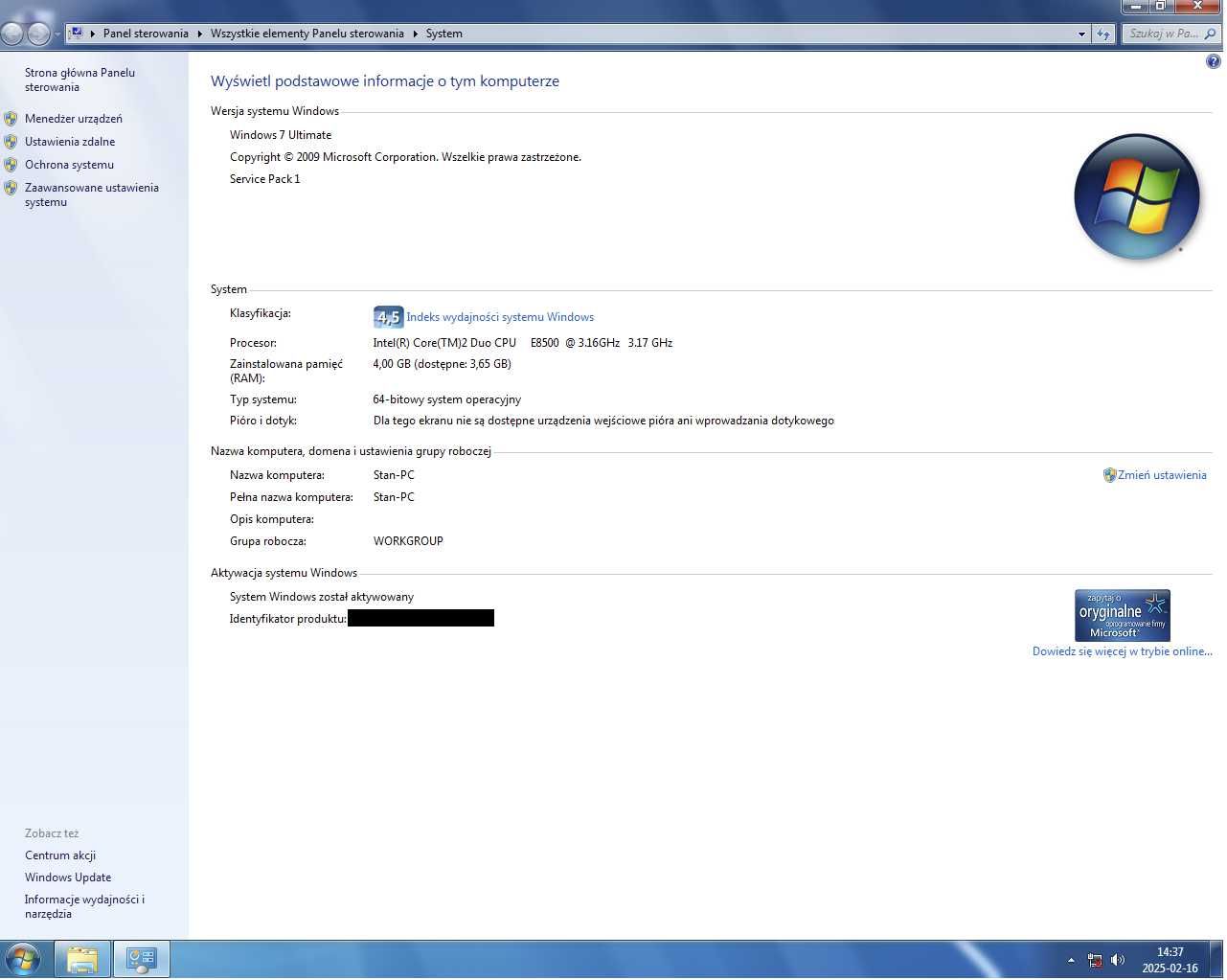Expand the arrow after Panel sterowania breadcrumb
This screenshot has height=980, width=1227.
pyautogui.click(x=199, y=34)
